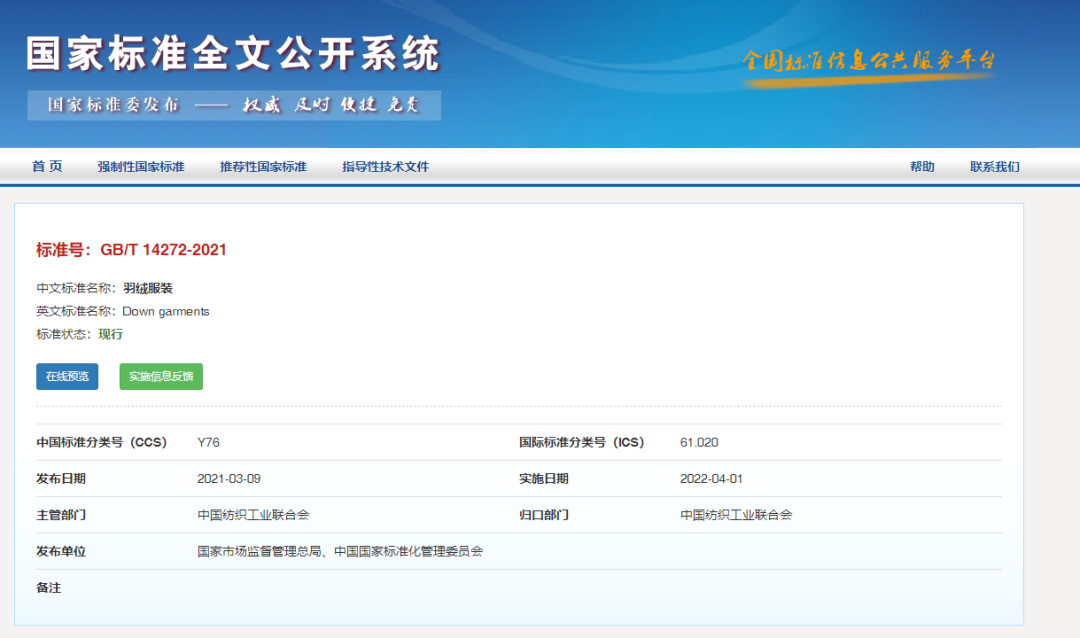Open the 推荐性国家标准 menu

[x=265, y=166]
